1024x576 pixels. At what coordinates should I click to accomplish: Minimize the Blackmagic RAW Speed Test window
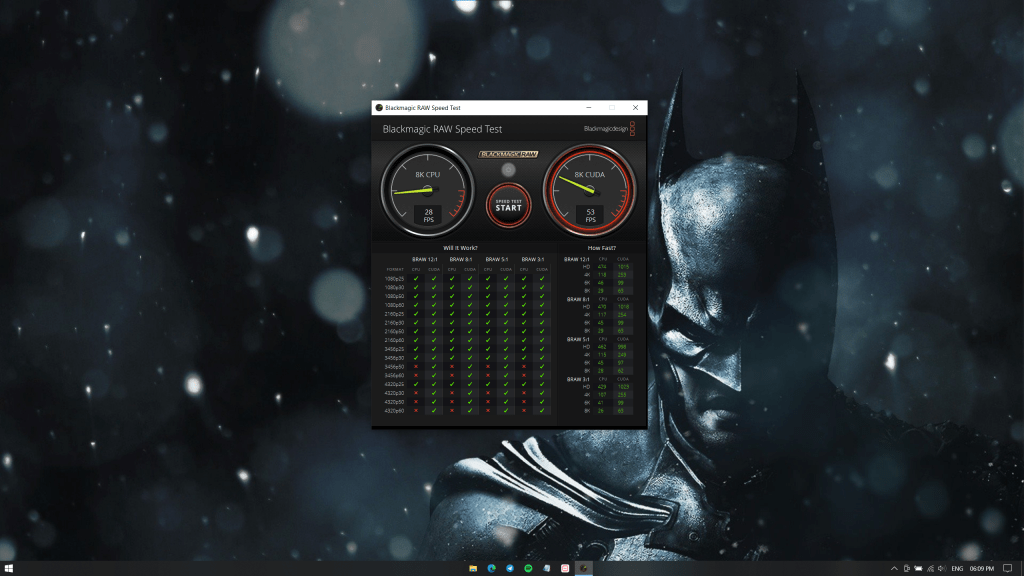(x=588, y=108)
